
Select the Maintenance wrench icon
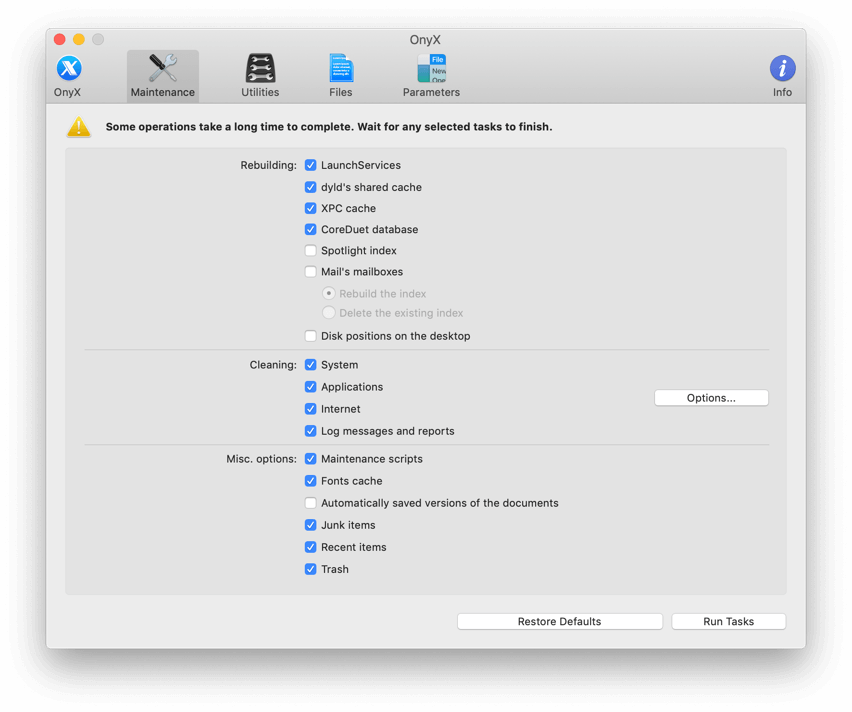(x=162, y=68)
